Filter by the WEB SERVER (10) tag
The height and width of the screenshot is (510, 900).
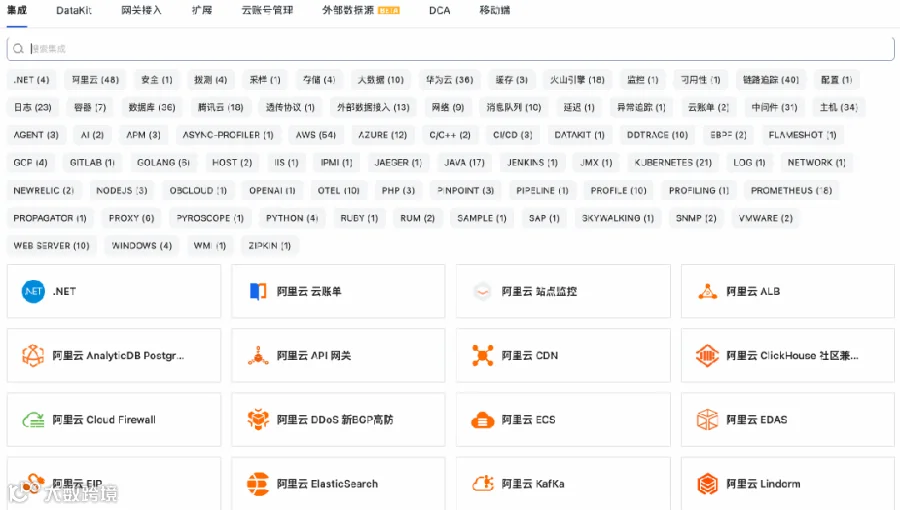point(52,246)
